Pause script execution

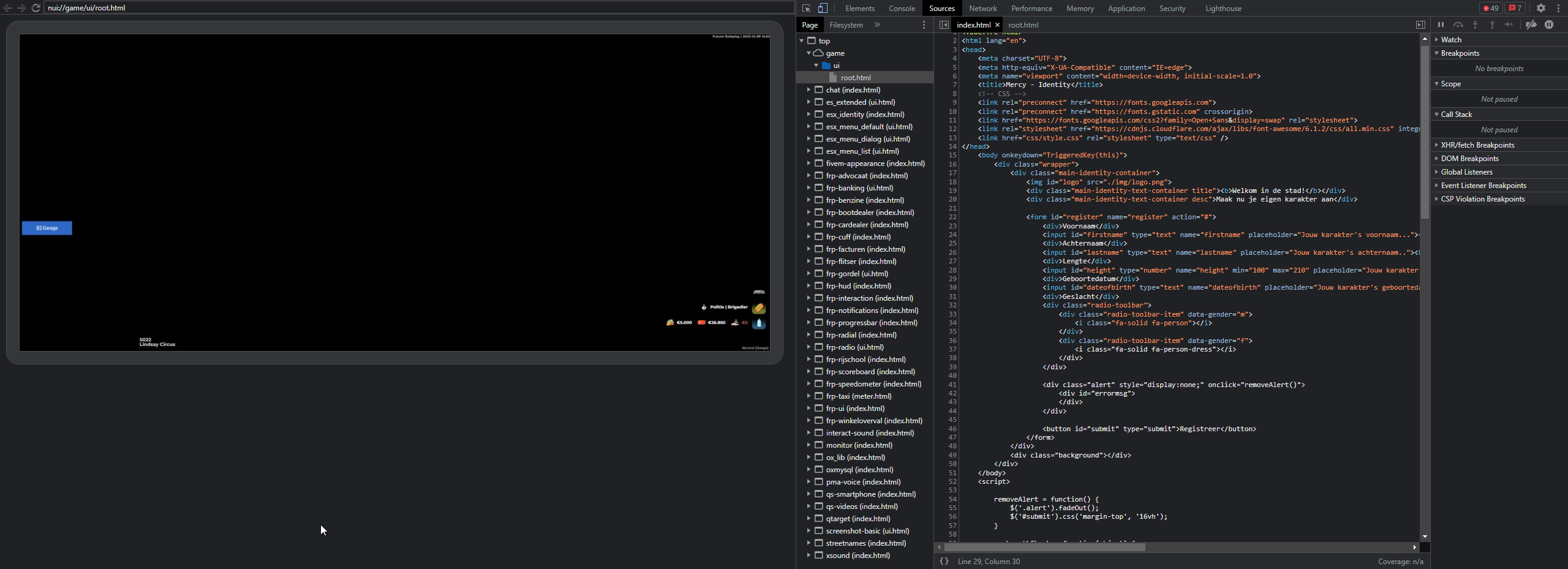pyautogui.click(x=1441, y=25)
